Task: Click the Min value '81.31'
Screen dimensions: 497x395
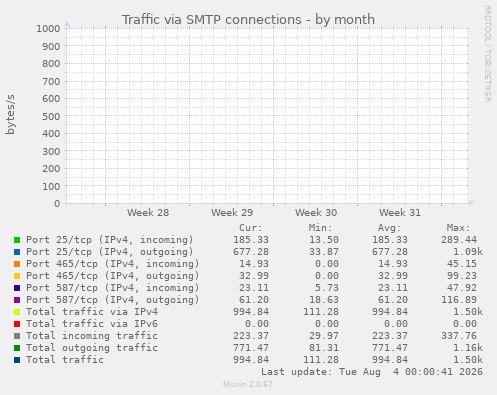Action: pos(324,348)
